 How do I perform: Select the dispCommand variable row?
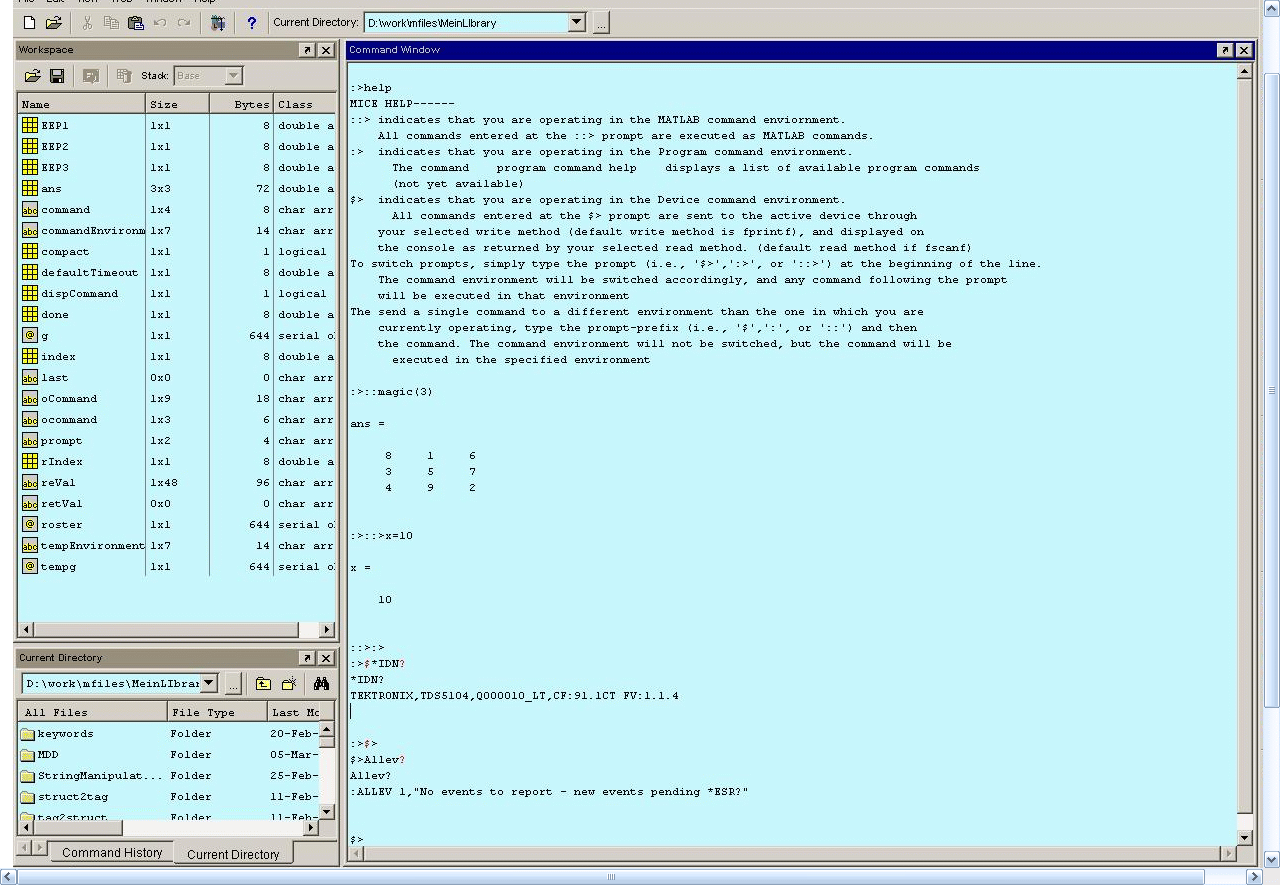pyautogui.click(x=176, y=294)
